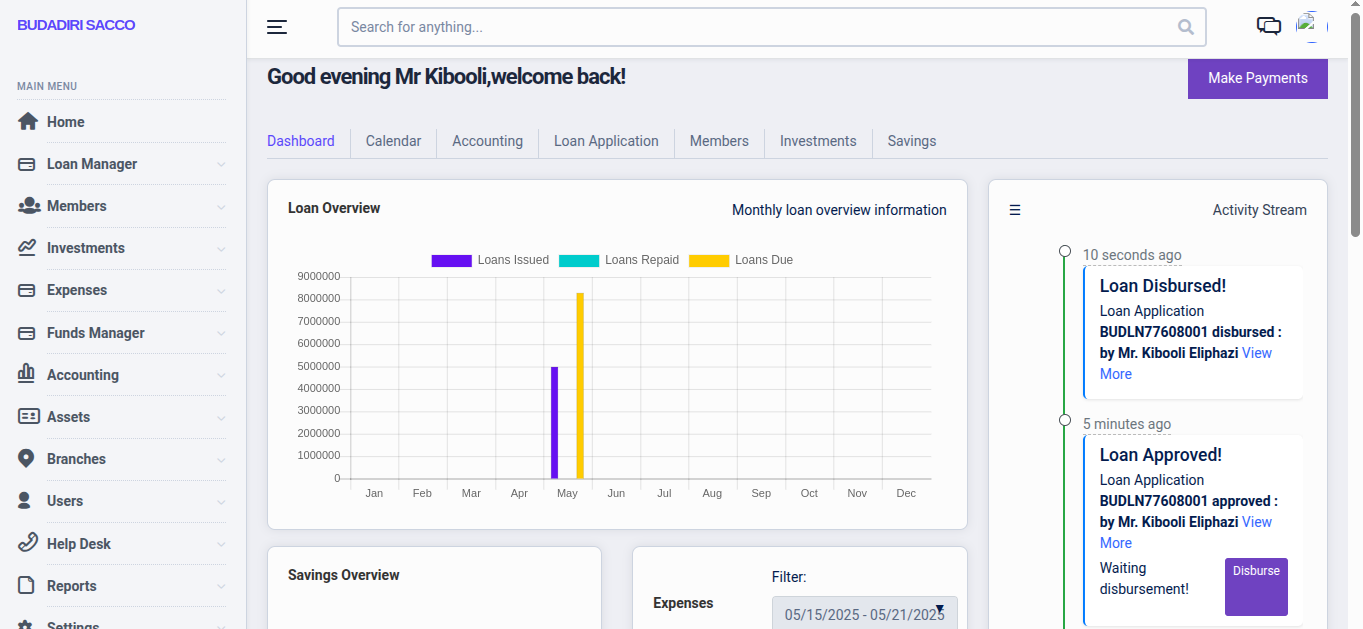Screen dimensions: 1363x629
Task: Open the Expenses section via its card icon
Action: tap(28, 290)
